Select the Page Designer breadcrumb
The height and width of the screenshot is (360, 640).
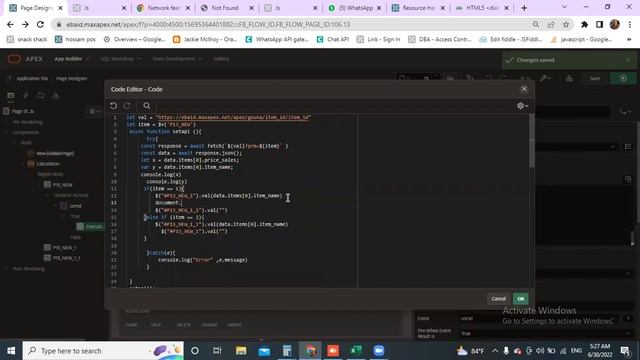71,78
